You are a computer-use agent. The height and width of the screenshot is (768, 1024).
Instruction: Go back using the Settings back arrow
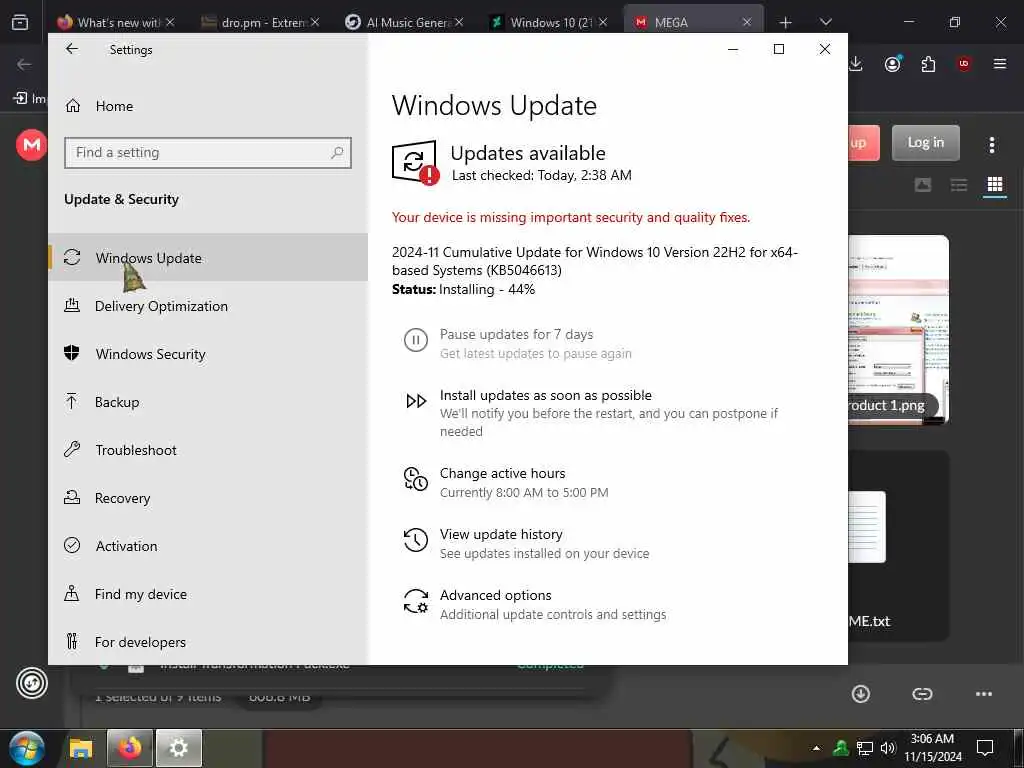coord(72,49)
